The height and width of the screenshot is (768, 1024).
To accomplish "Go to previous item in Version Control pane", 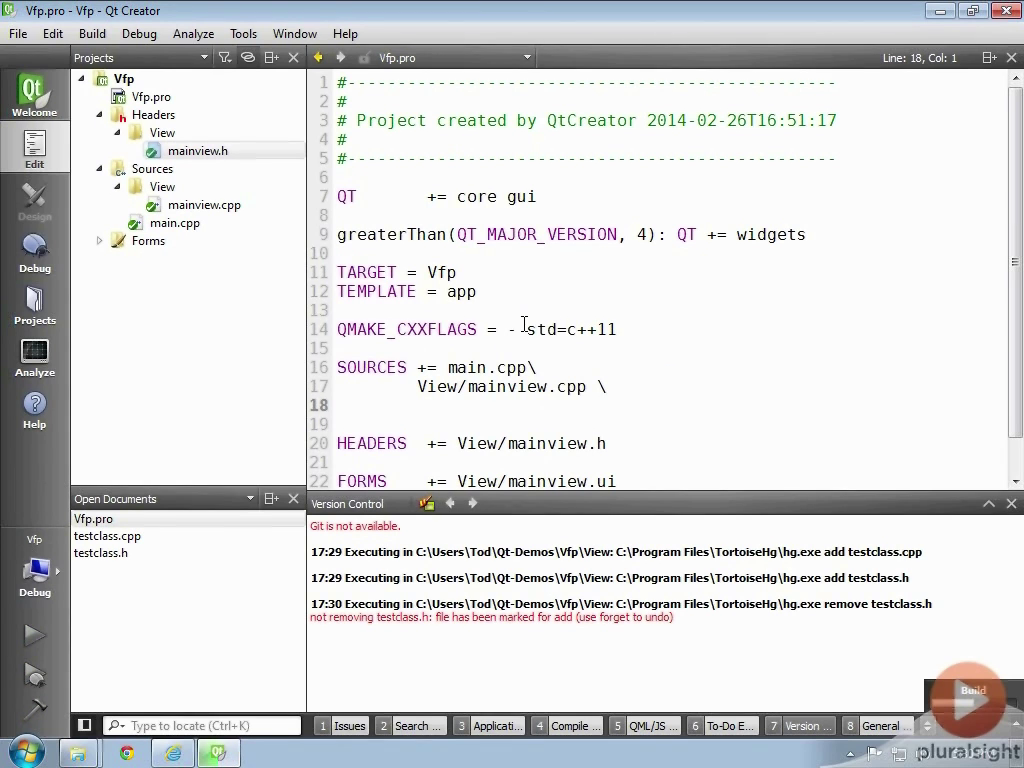I will 450,503.
